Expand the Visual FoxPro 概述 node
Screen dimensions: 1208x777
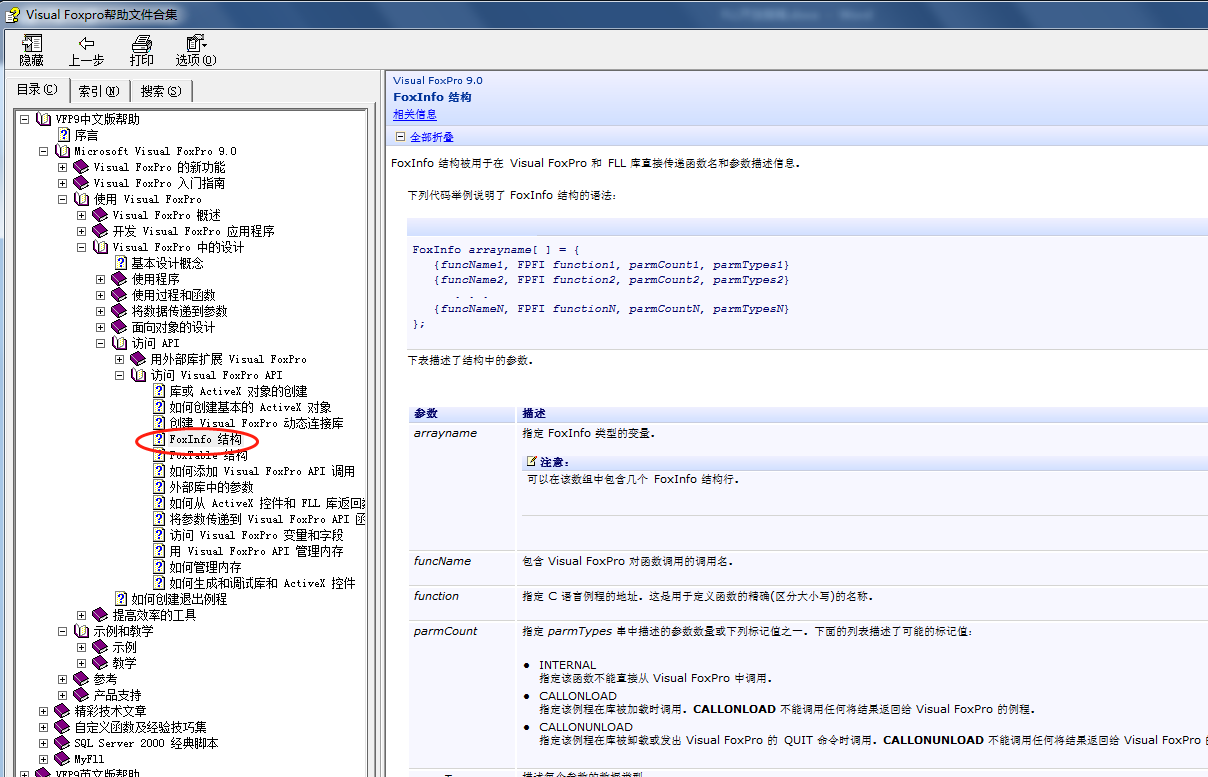tap(82, 215)
